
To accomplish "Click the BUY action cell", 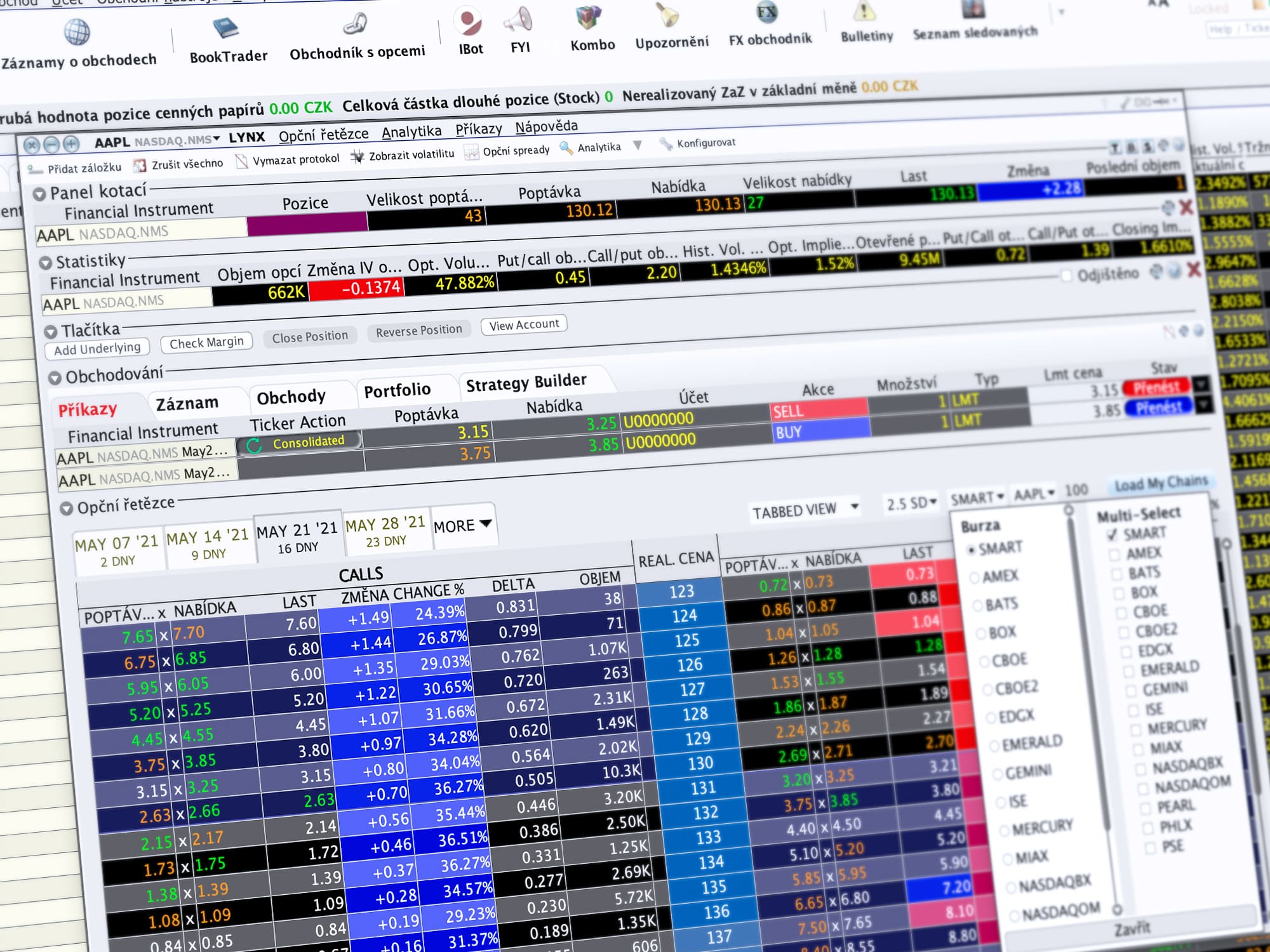I will point(822,430).
